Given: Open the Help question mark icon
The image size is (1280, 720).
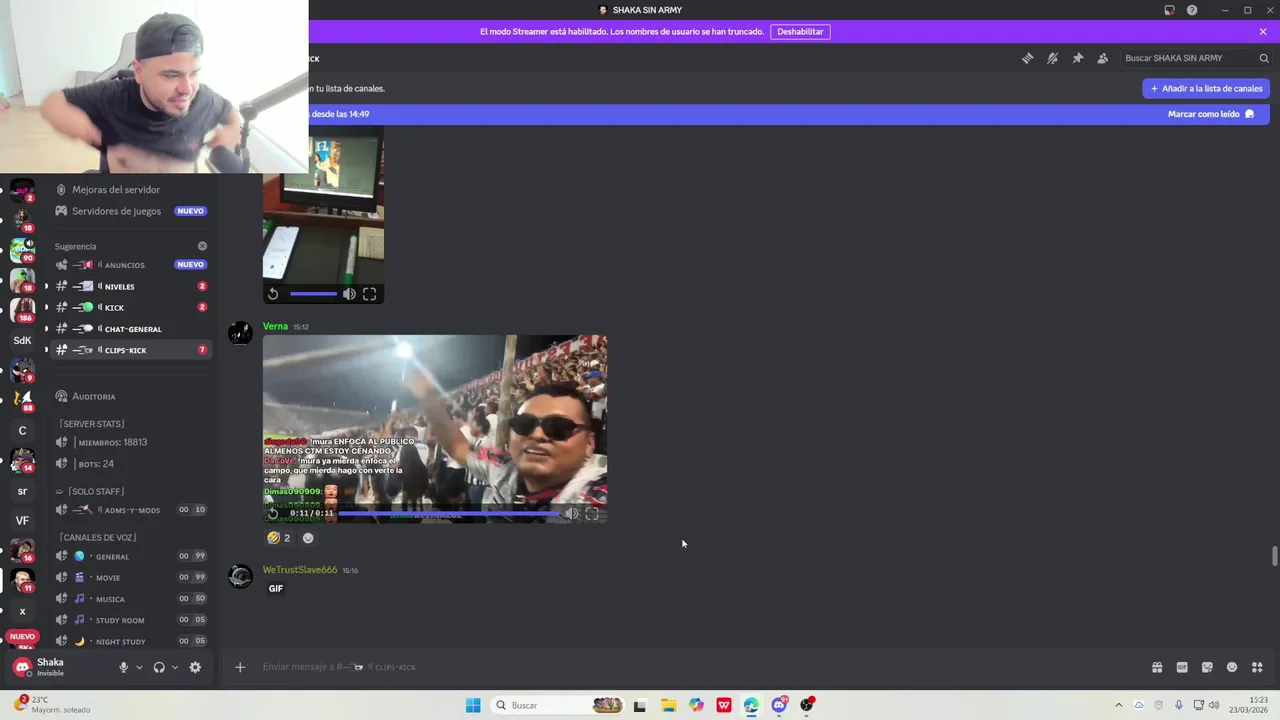Looking at the screenshot, I should pyautogui.click(x=1192, y=10).
